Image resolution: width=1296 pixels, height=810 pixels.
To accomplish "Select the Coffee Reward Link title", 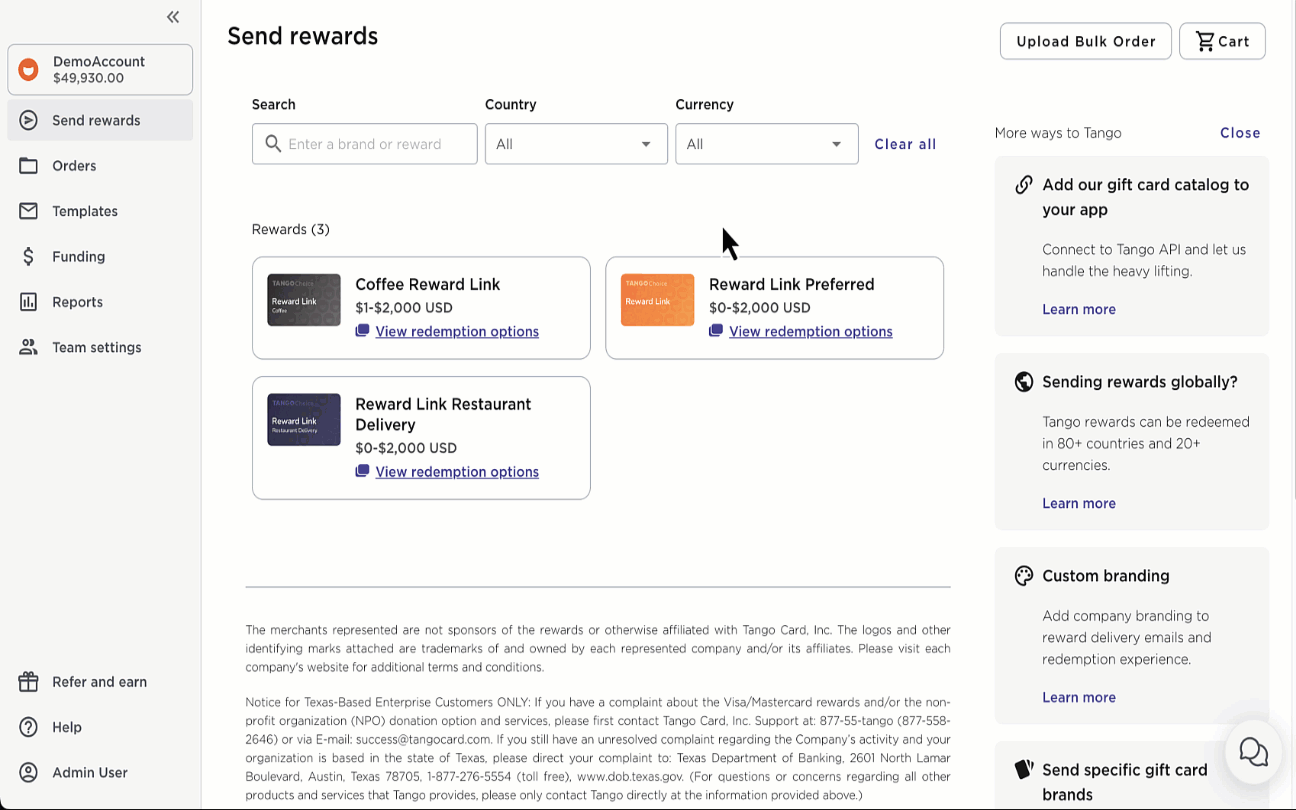I will 428,284.
